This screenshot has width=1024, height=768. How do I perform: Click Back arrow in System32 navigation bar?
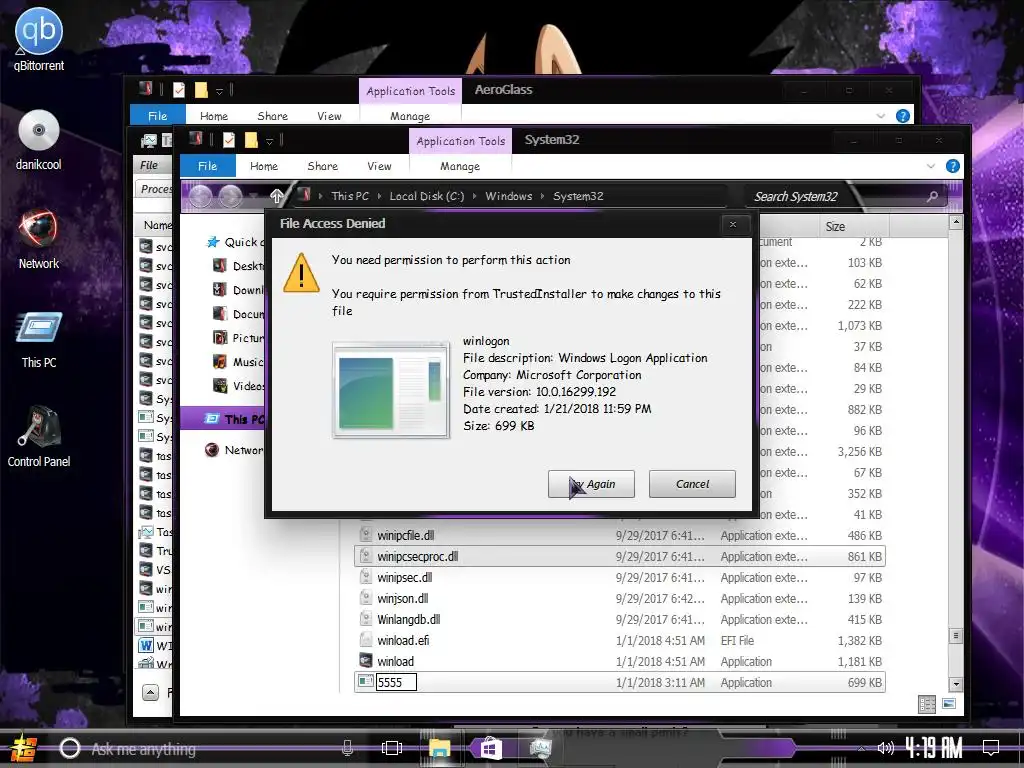[x=200, y=196]
